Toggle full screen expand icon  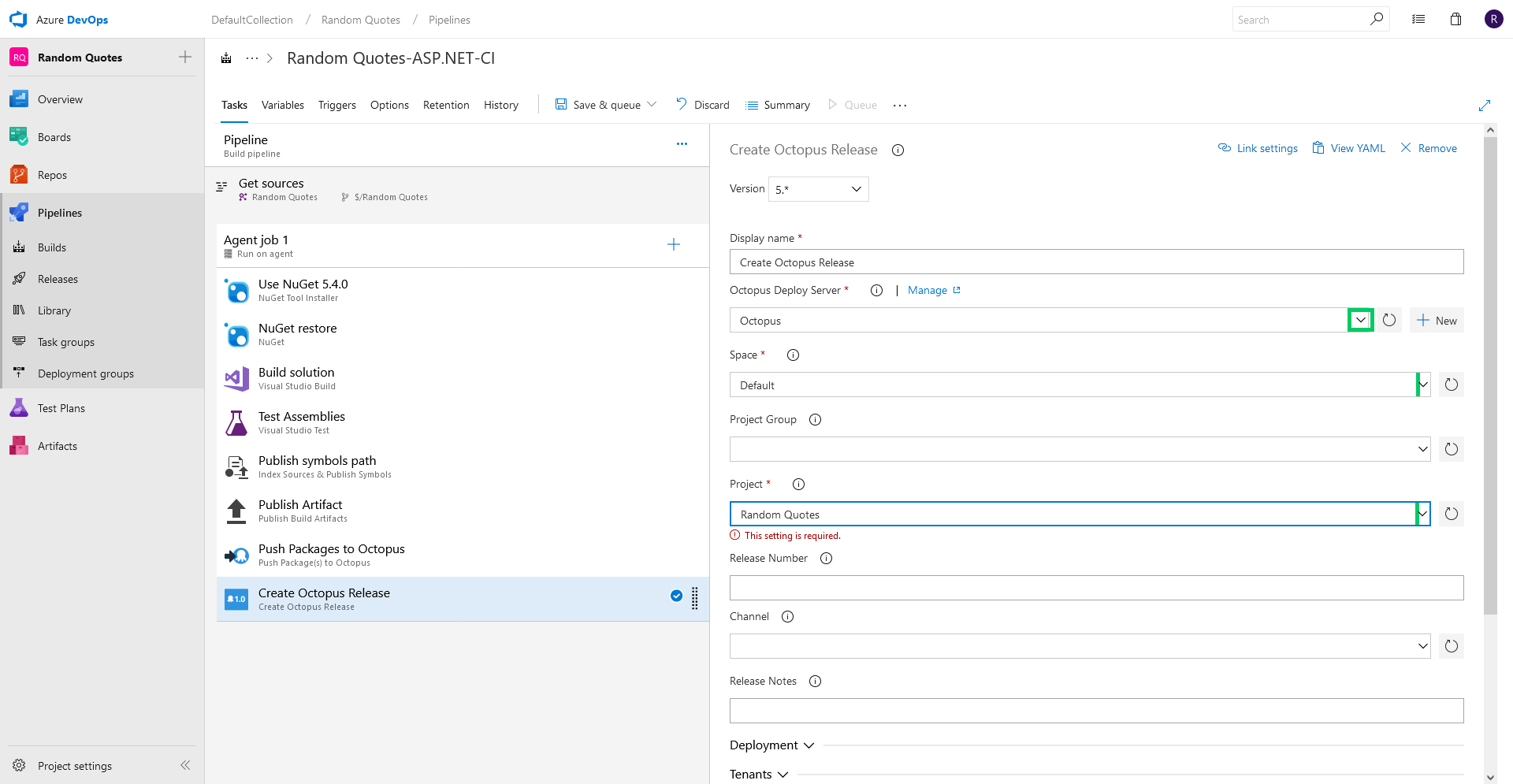point(1485,105)
